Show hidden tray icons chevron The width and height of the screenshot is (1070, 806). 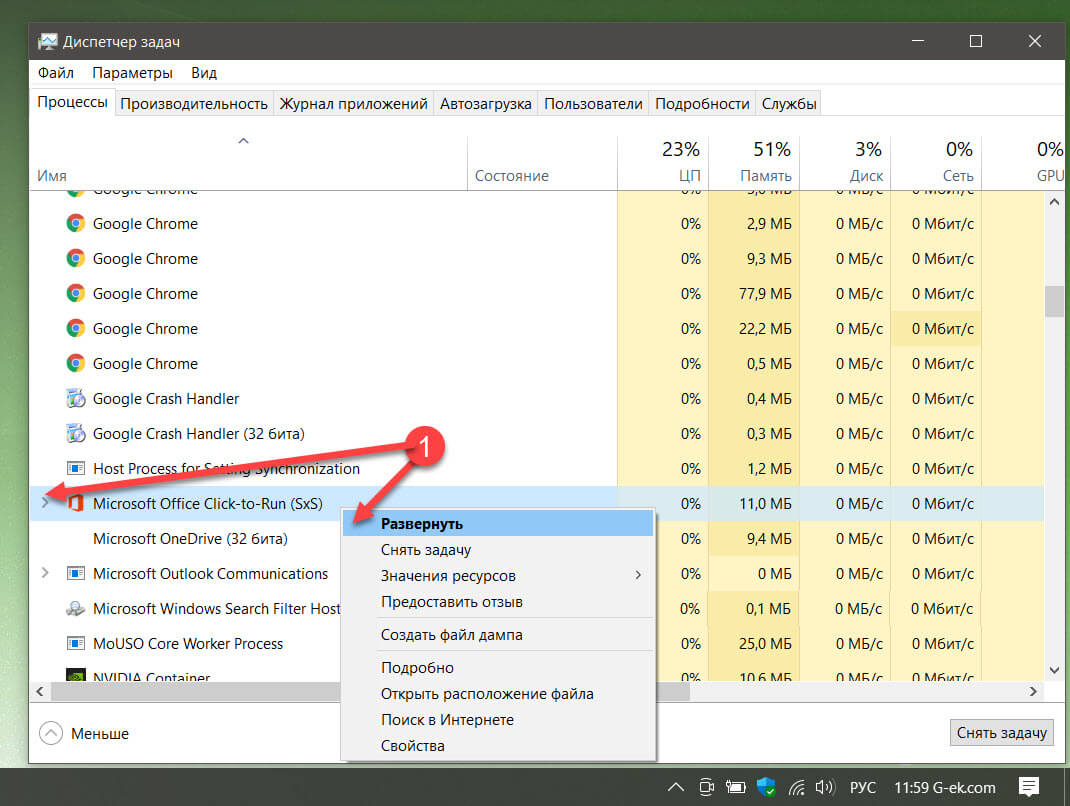tap(676, 788)
